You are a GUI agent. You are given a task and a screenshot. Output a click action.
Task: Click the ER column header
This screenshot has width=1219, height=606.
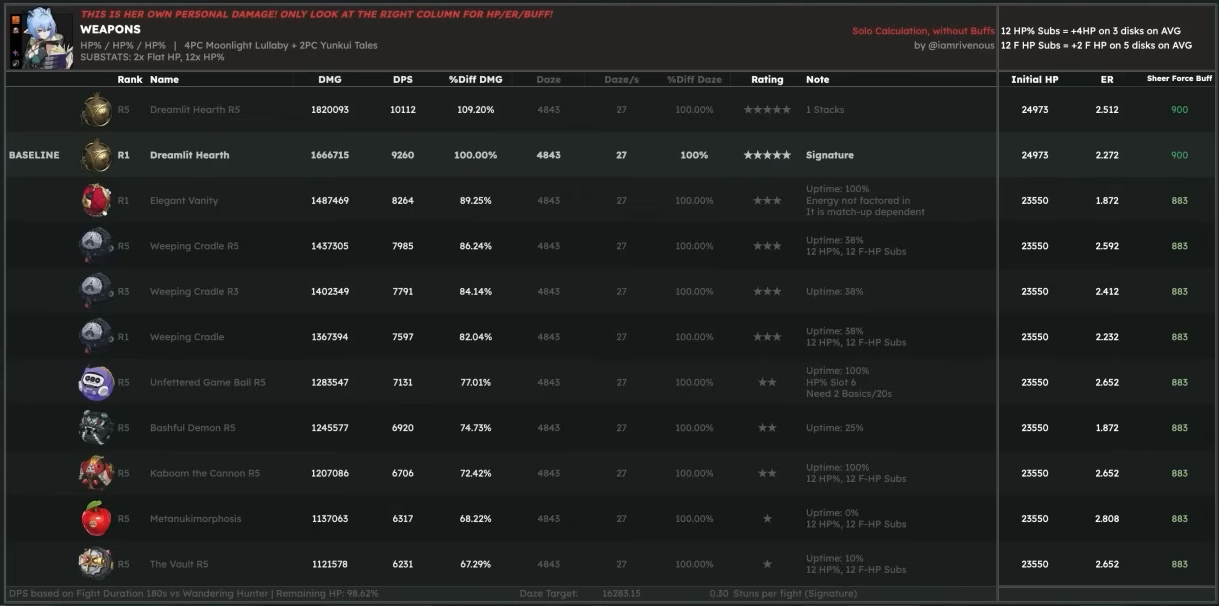click(1107, 79)
